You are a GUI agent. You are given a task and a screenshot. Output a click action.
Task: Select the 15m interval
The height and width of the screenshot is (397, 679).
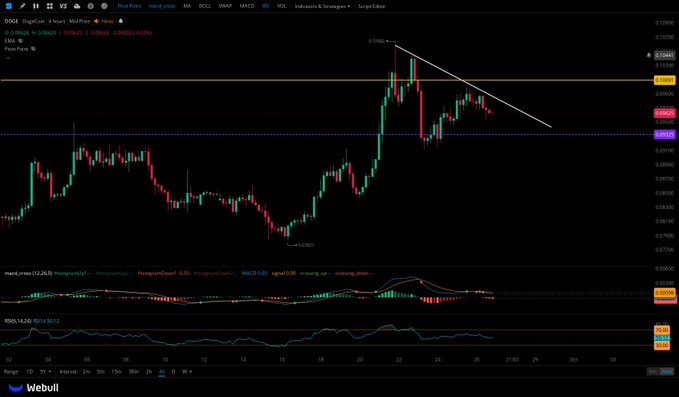click(116, 371)
